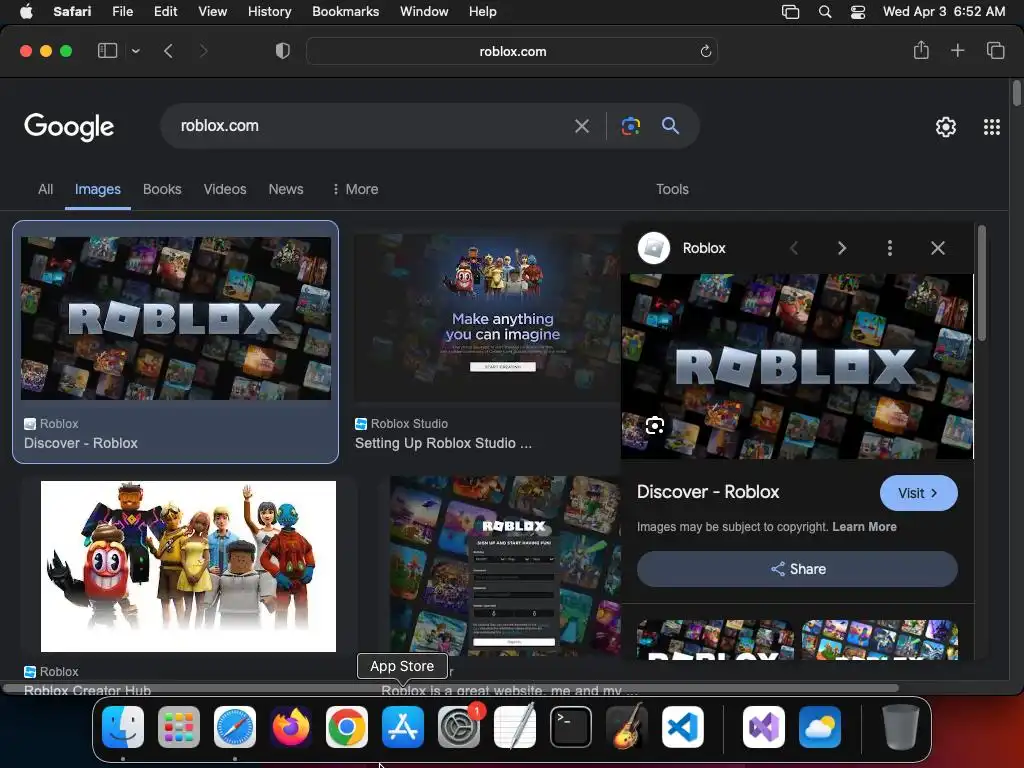Open the History menu
The height and width of the screenshot is (768, 1024).
click(x=269, y=11)
